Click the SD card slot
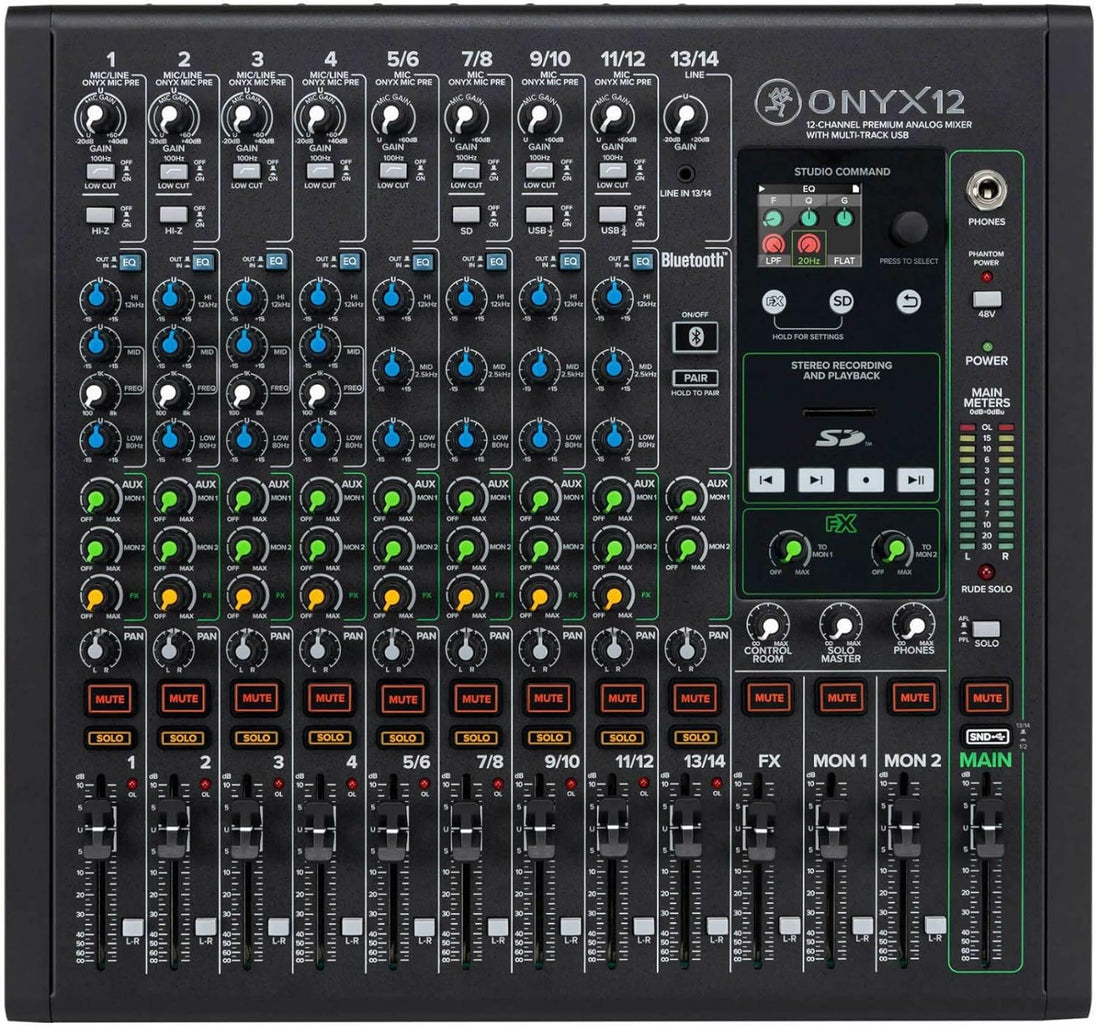The image size is (1096, 1027). 839,412
